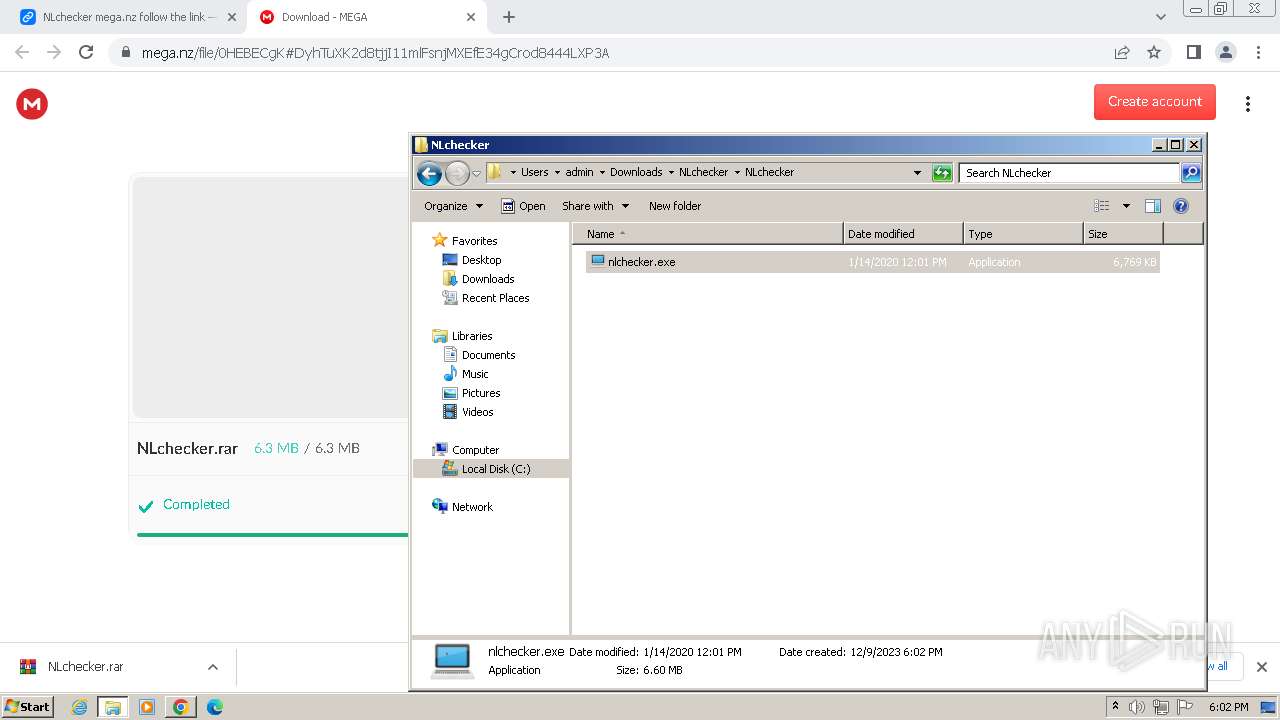1280x720 pixels.
Task: Close the downloads bar
Action: point(1262,667)
